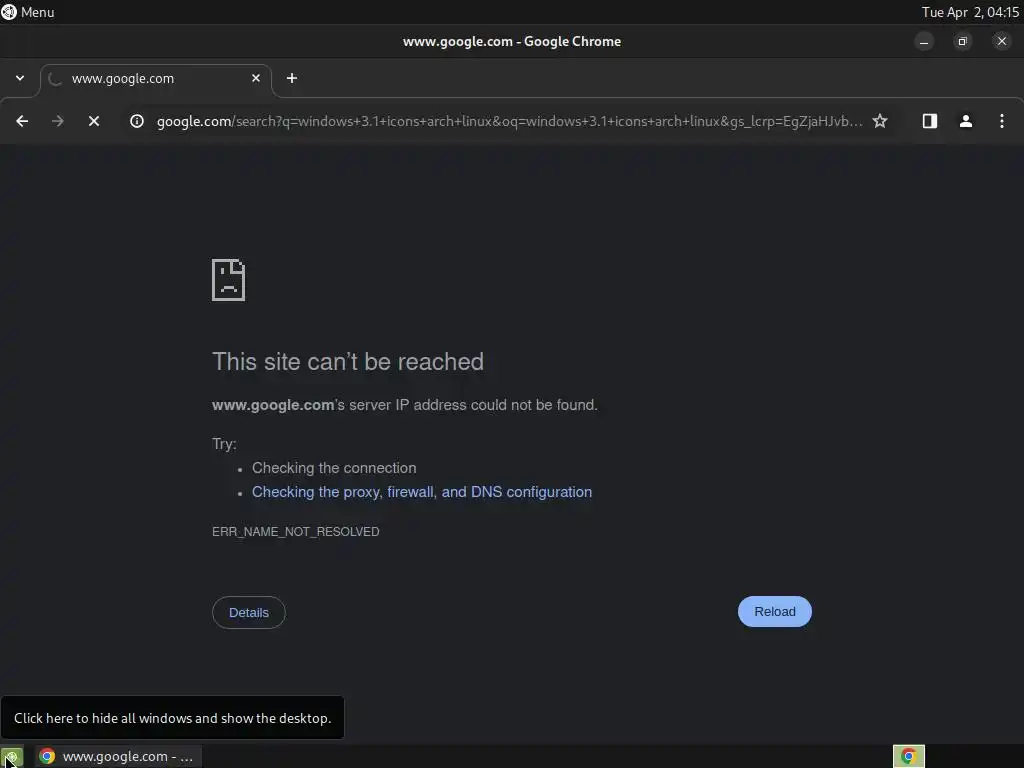Minimize the Chrome window
The height and width of the screenshot is (768, 1024).
923,42
